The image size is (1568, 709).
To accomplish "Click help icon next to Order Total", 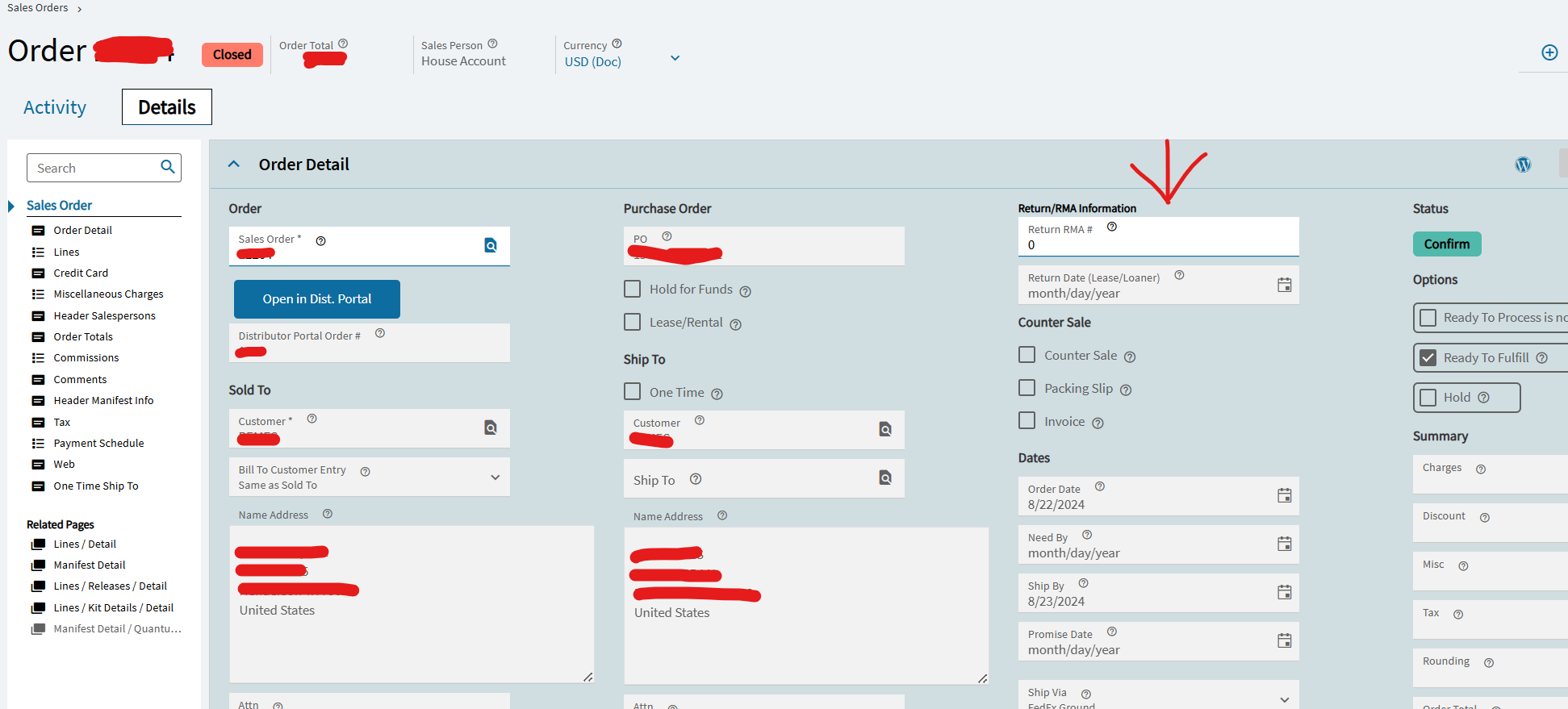I will (343, 44).
